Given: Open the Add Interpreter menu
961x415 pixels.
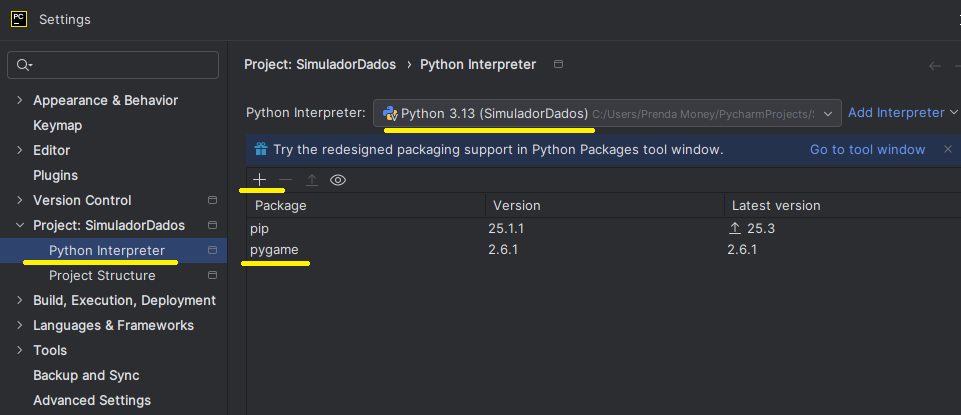Looking at the screenshot, I should click(902, 113).
